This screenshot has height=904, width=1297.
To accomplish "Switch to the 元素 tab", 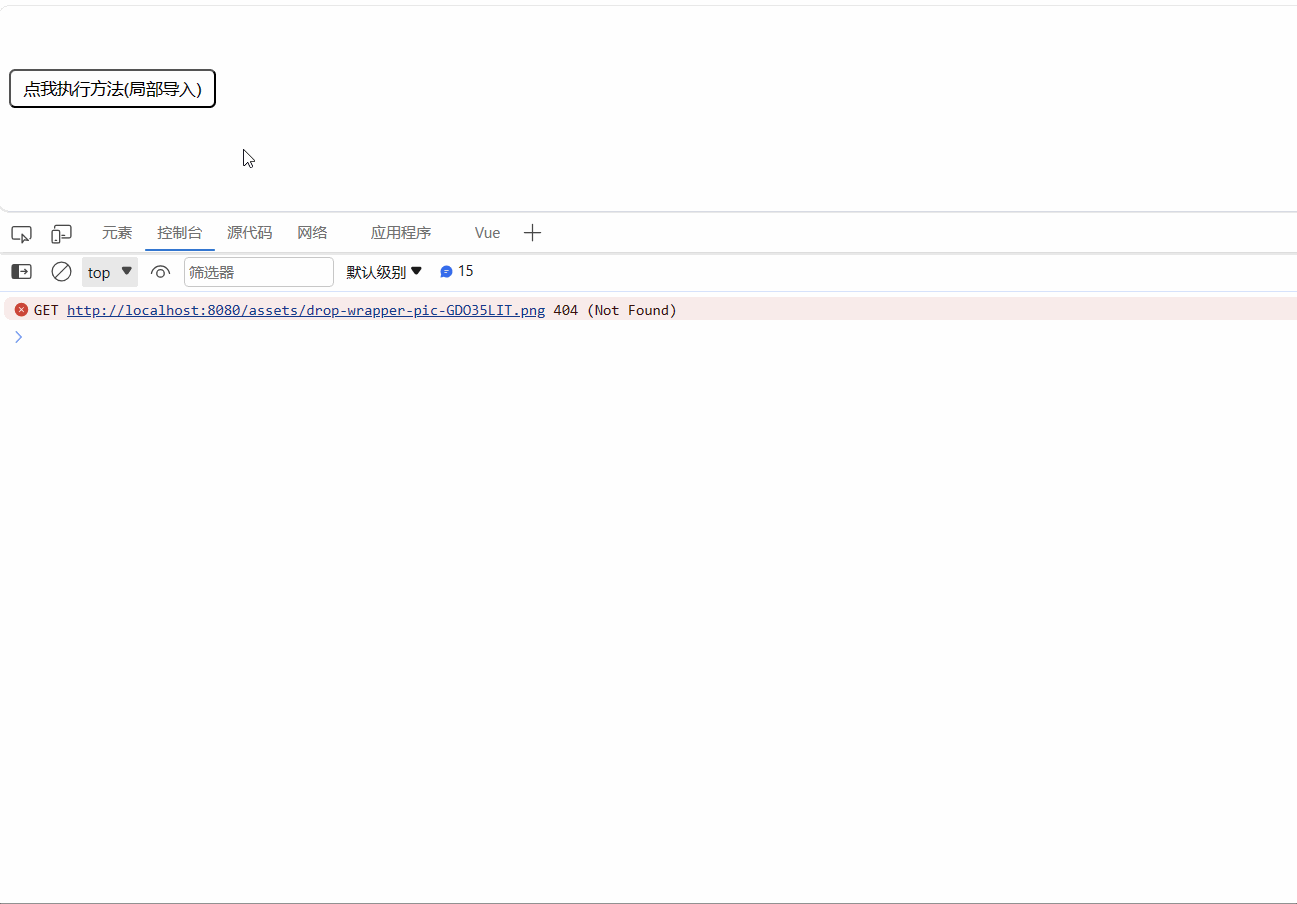I will coord(117,232).
